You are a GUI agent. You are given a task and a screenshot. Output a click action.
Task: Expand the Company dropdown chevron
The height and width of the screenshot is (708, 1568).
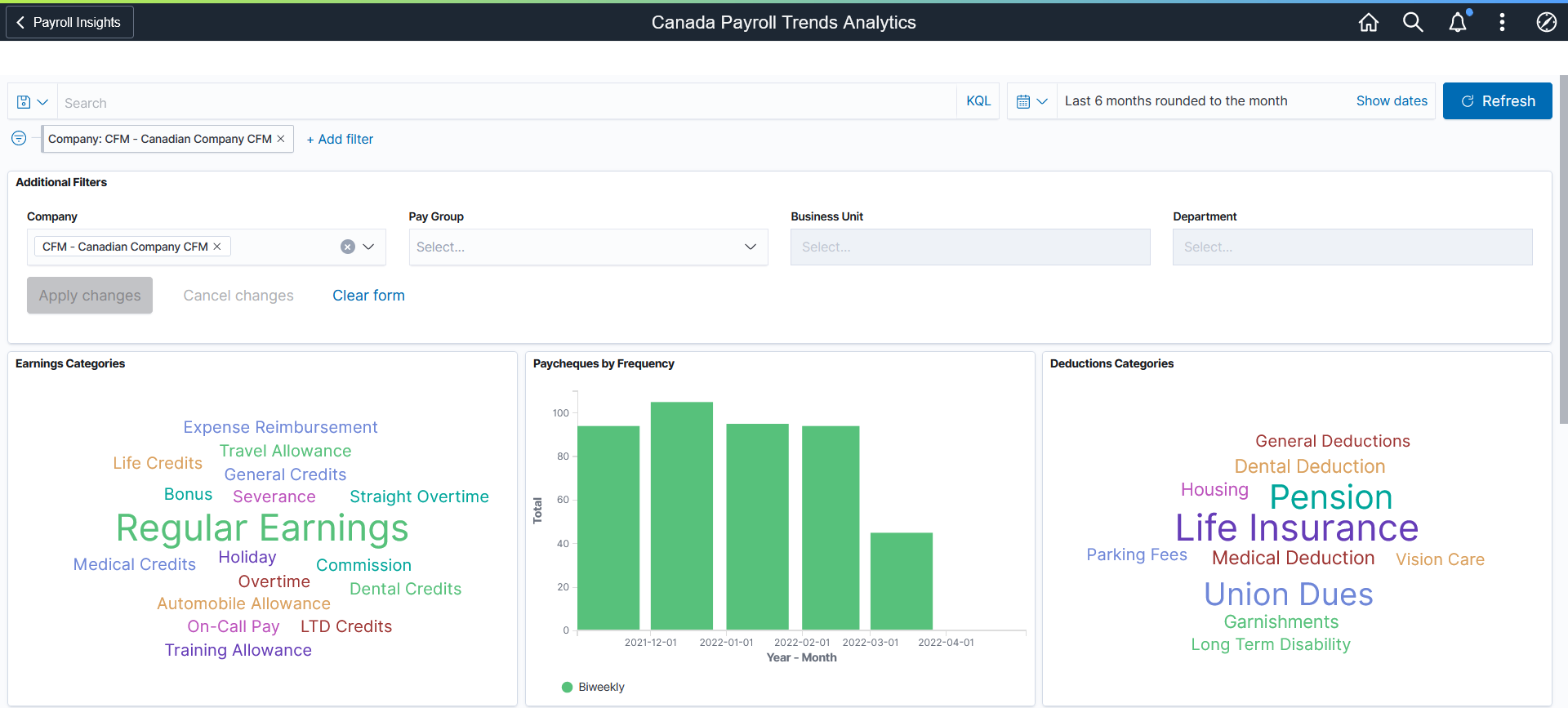368,247
